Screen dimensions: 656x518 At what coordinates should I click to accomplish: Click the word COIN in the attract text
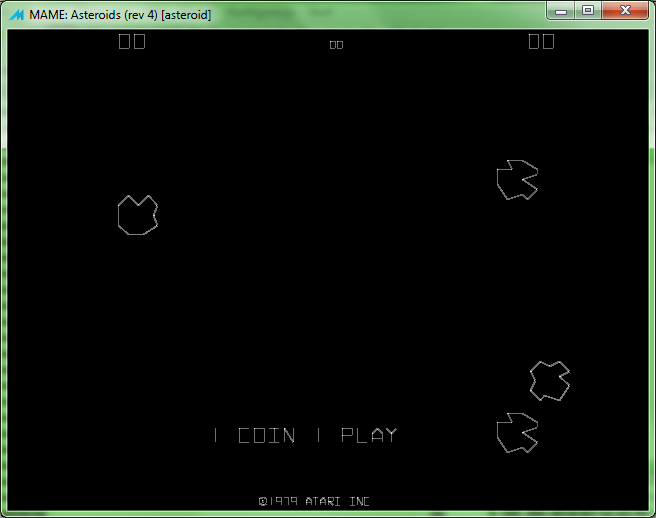pyautogui.click(x=267, y=435)
